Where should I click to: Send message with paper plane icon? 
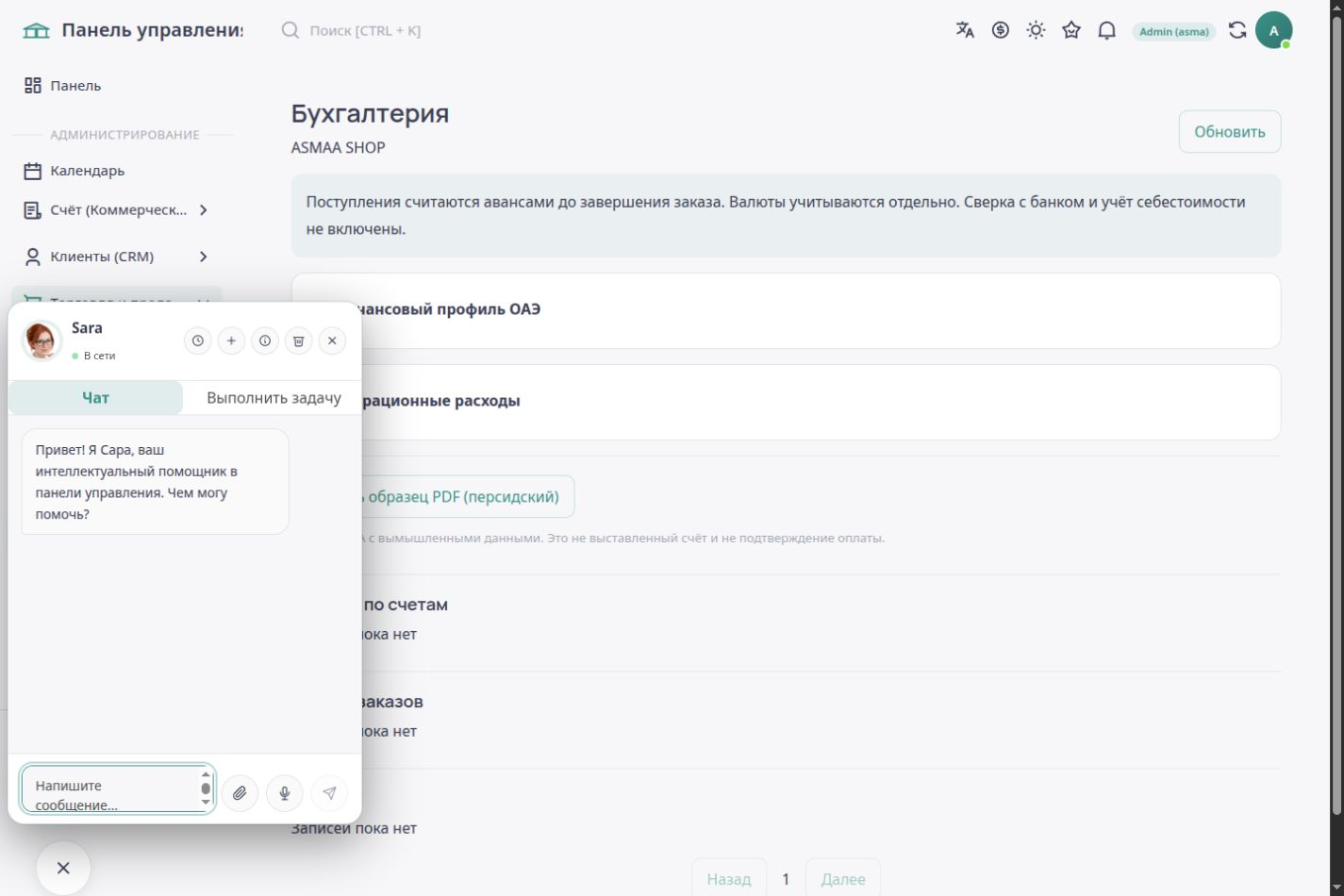point(329,793)
